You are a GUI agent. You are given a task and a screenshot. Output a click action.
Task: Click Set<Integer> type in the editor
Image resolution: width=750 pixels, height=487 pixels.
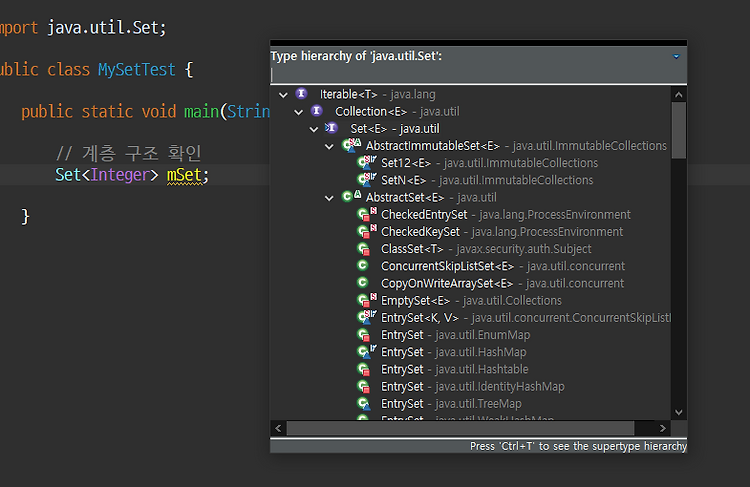[106, 175]
